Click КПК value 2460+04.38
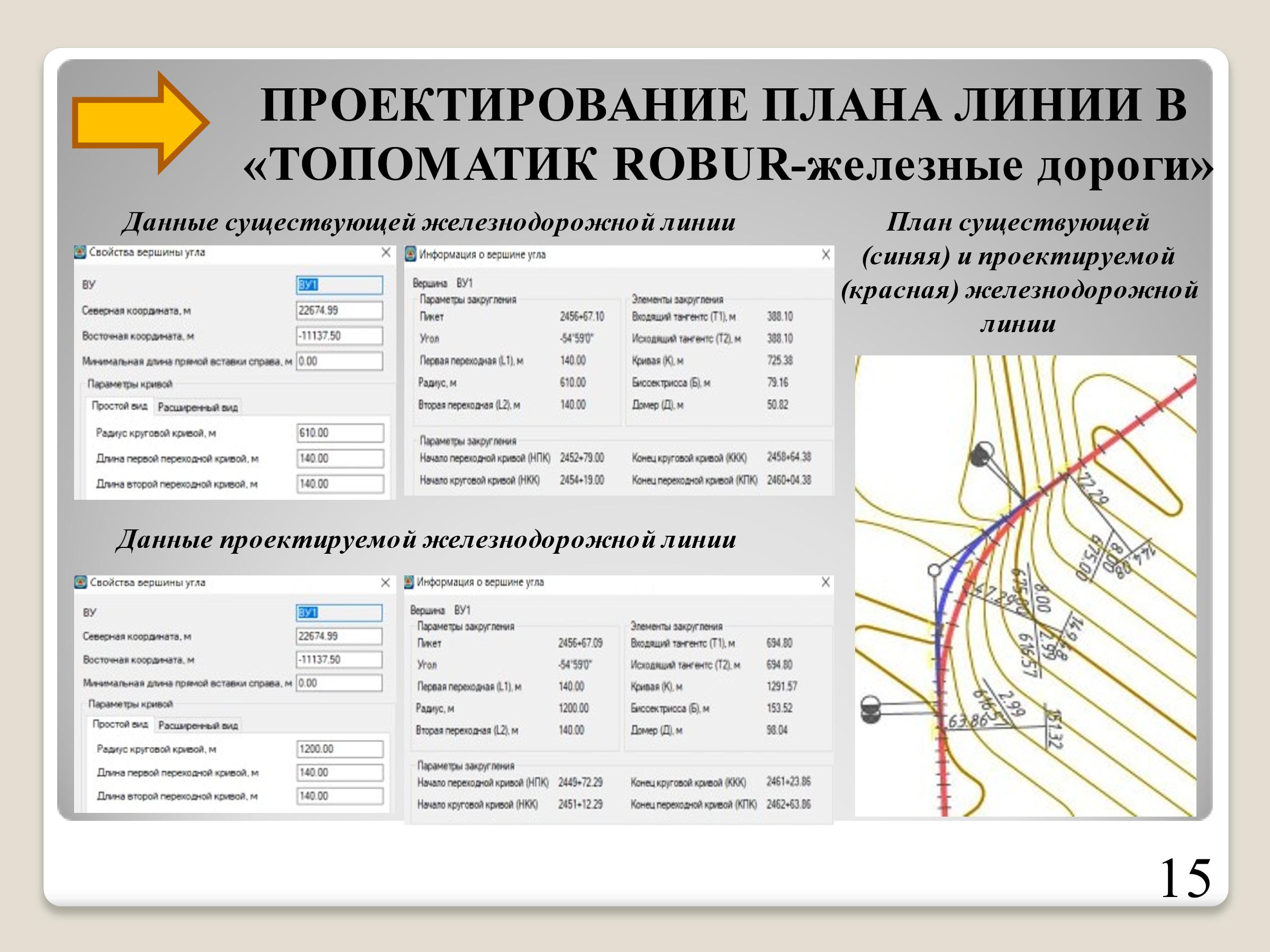Screen dimensions: 1270x952 789,480
